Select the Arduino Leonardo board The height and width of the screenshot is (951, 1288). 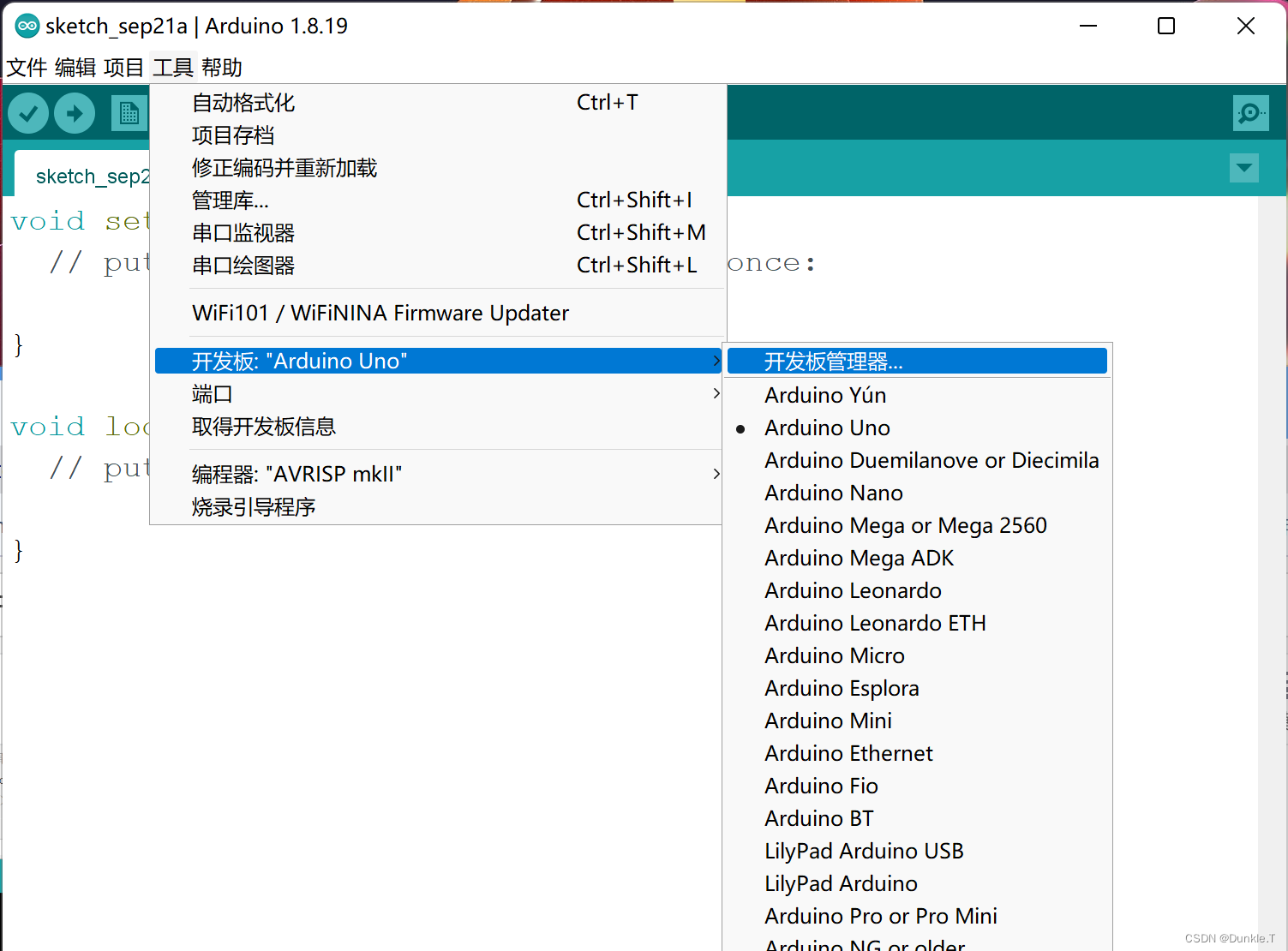[x=917, y=590]
